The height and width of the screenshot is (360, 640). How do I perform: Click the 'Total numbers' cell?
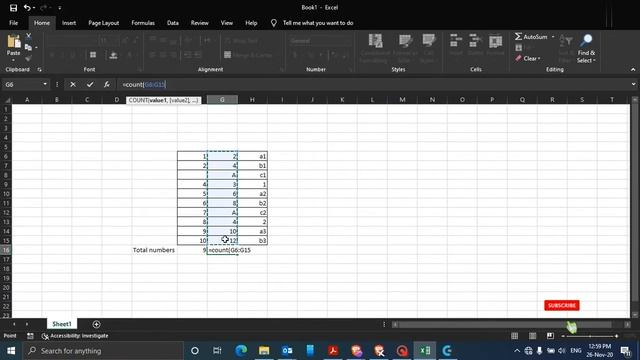tap(154, 250)
